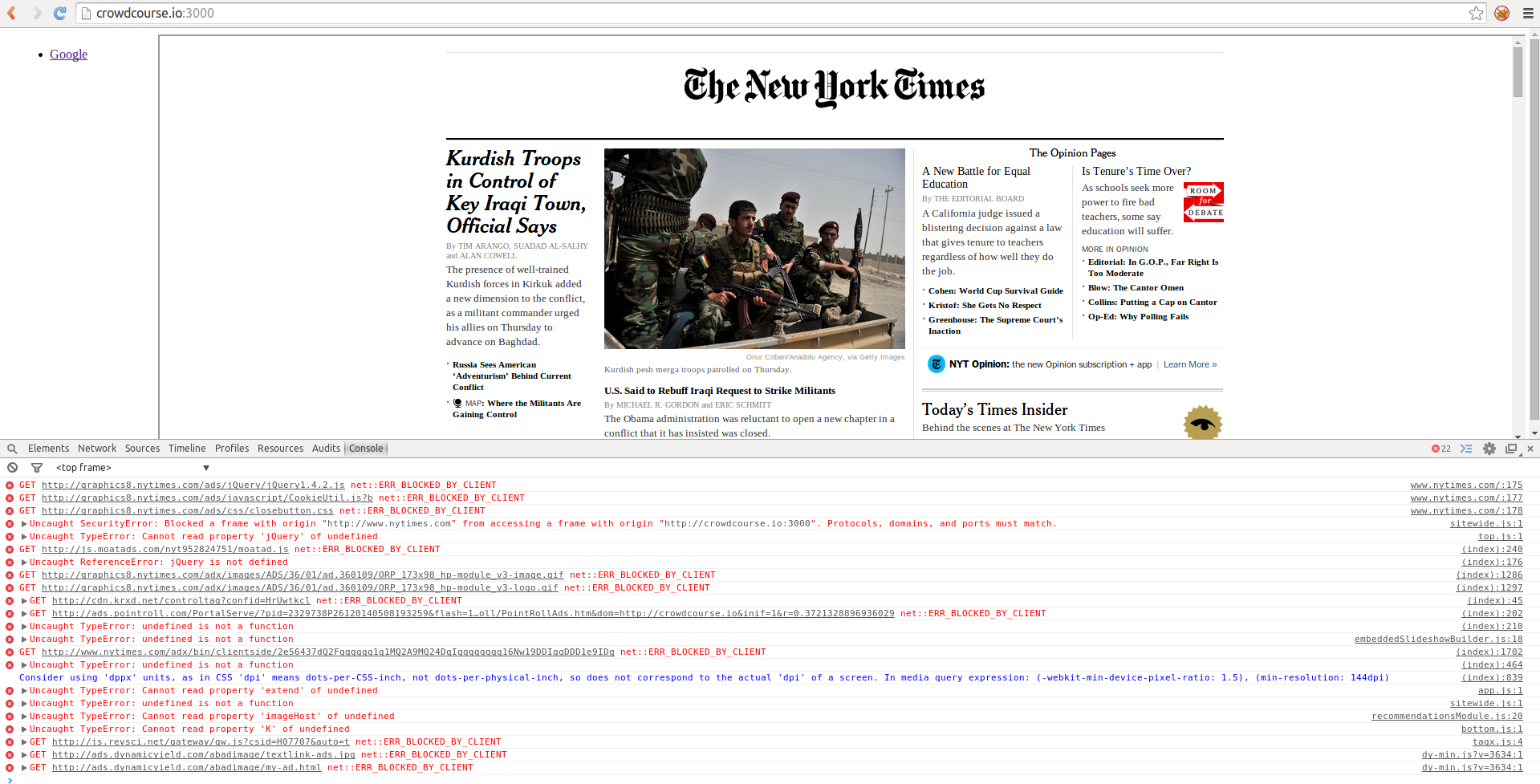Open source link recommendationsModule.js:20
The height and width of the screenshot is (784, 1540).
[x=1447, y=716]
